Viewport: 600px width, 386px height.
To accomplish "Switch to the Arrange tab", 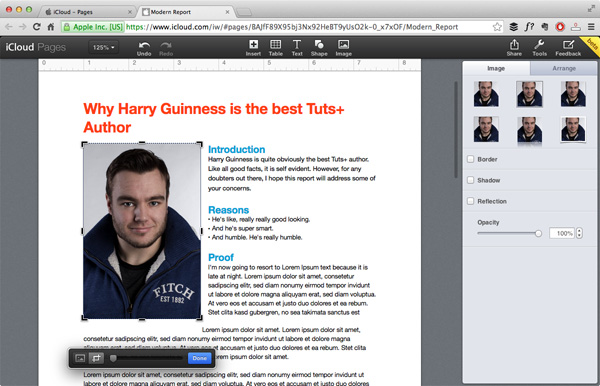I will 564,68.
